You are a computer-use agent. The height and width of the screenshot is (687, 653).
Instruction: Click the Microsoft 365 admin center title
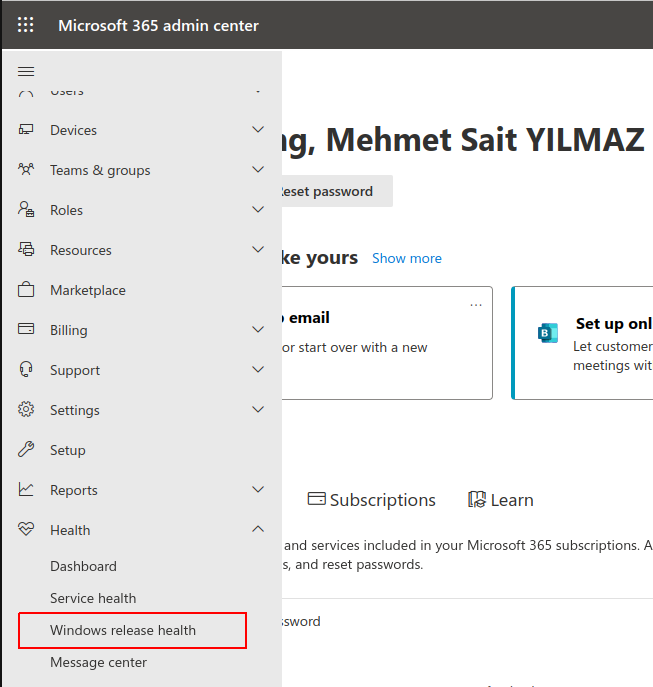(158, 25)
